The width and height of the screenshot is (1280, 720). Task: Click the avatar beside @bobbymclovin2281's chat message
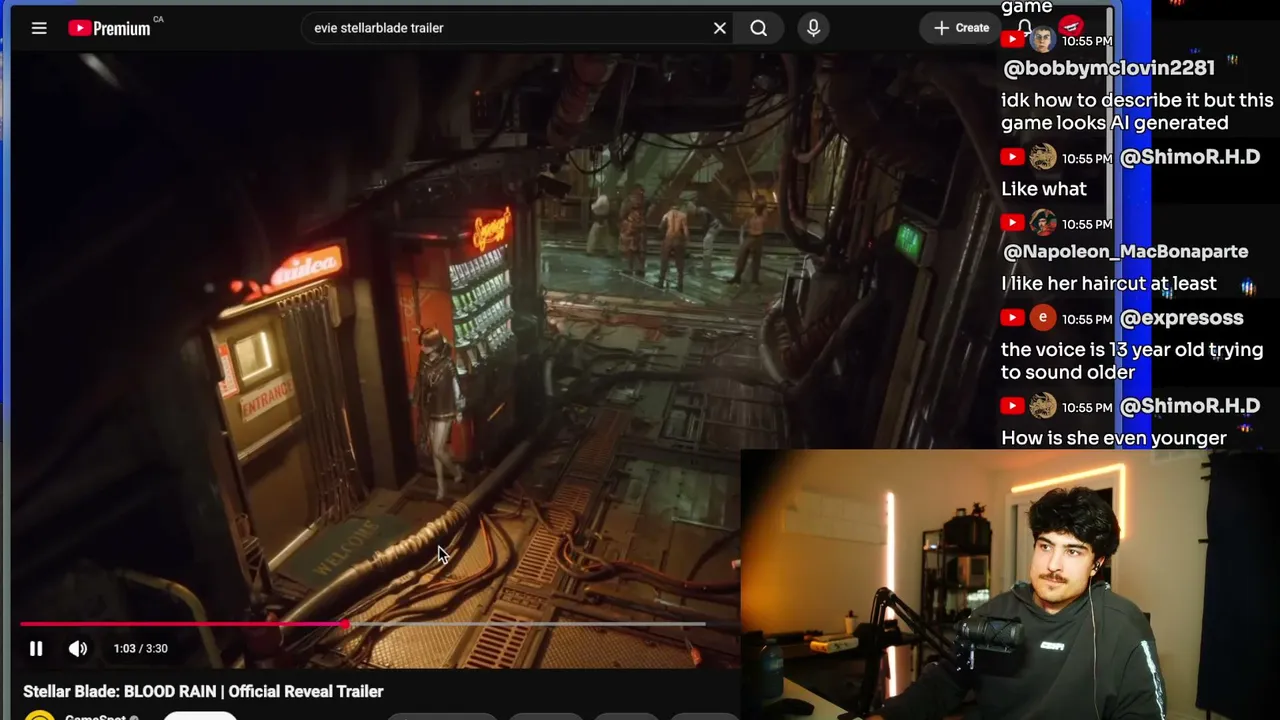tap(1042, 40)
